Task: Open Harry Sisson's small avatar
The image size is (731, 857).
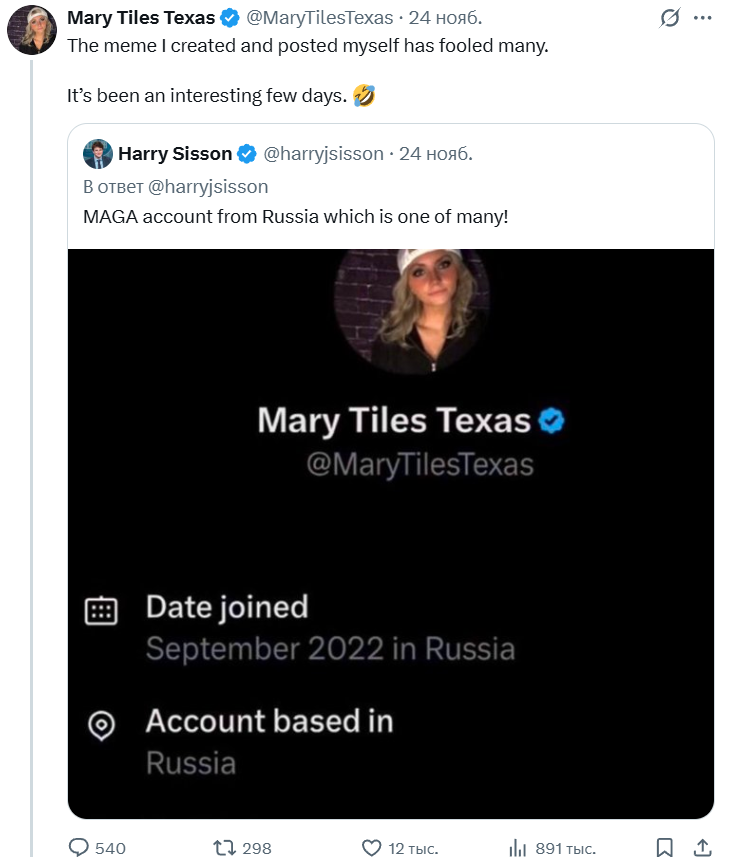Action: pos(97,153)
